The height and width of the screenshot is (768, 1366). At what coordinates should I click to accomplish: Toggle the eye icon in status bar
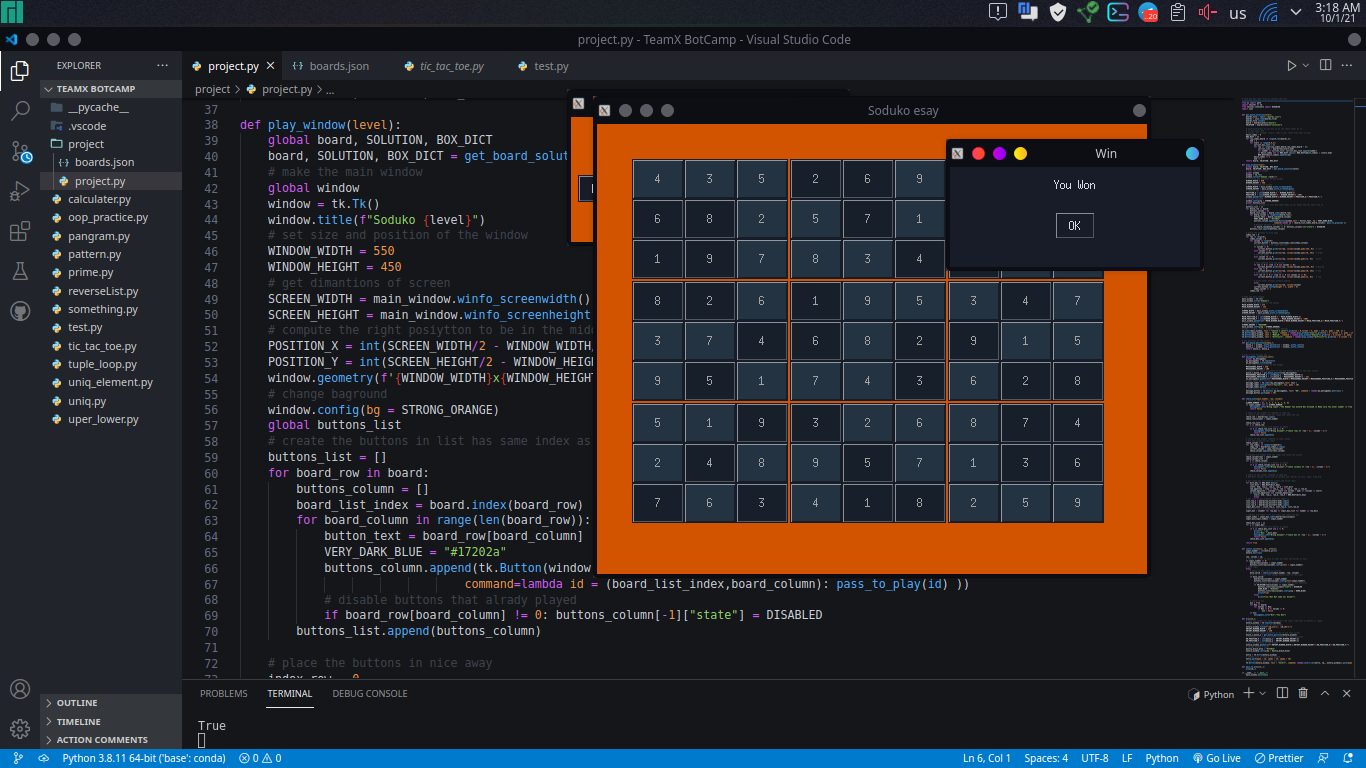click(42, 758)
